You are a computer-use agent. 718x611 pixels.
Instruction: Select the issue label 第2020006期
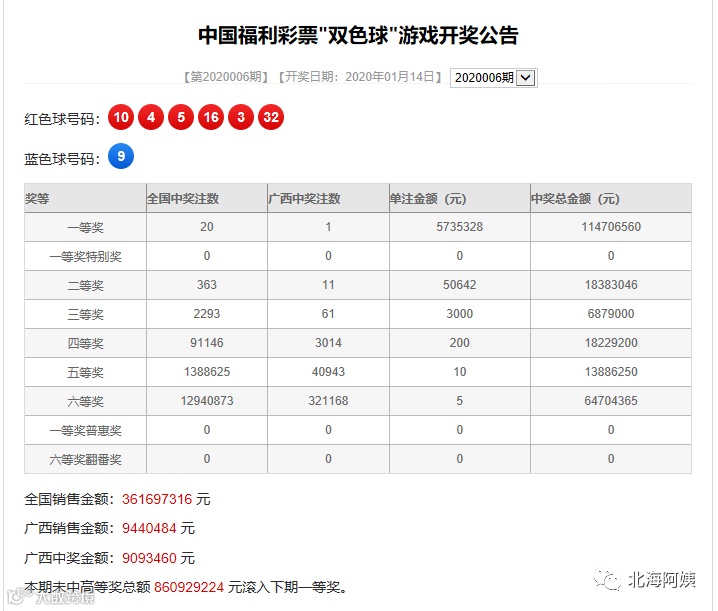226,76
